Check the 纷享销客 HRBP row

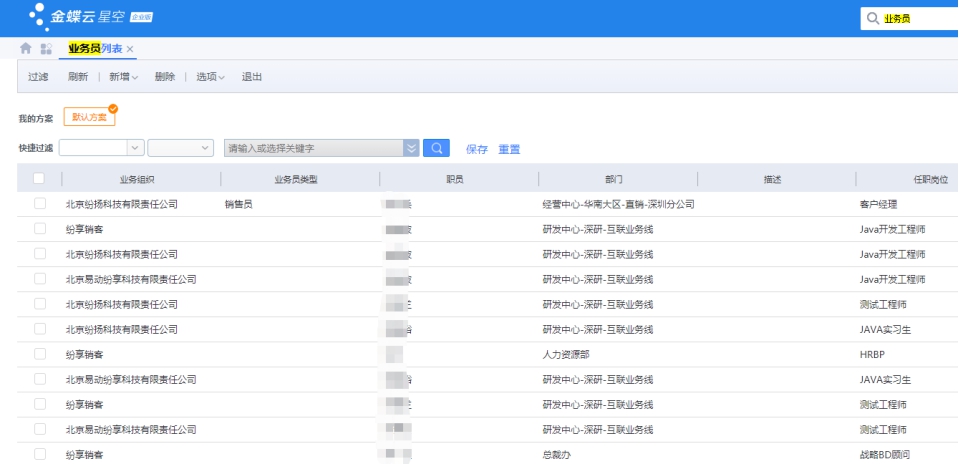tap(40, 354)
